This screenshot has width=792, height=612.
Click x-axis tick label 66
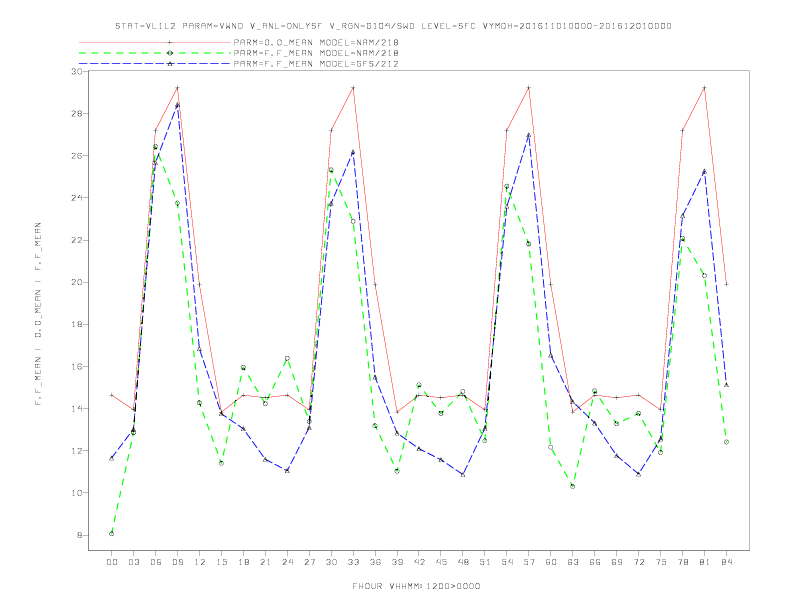[x=595, y=562]
